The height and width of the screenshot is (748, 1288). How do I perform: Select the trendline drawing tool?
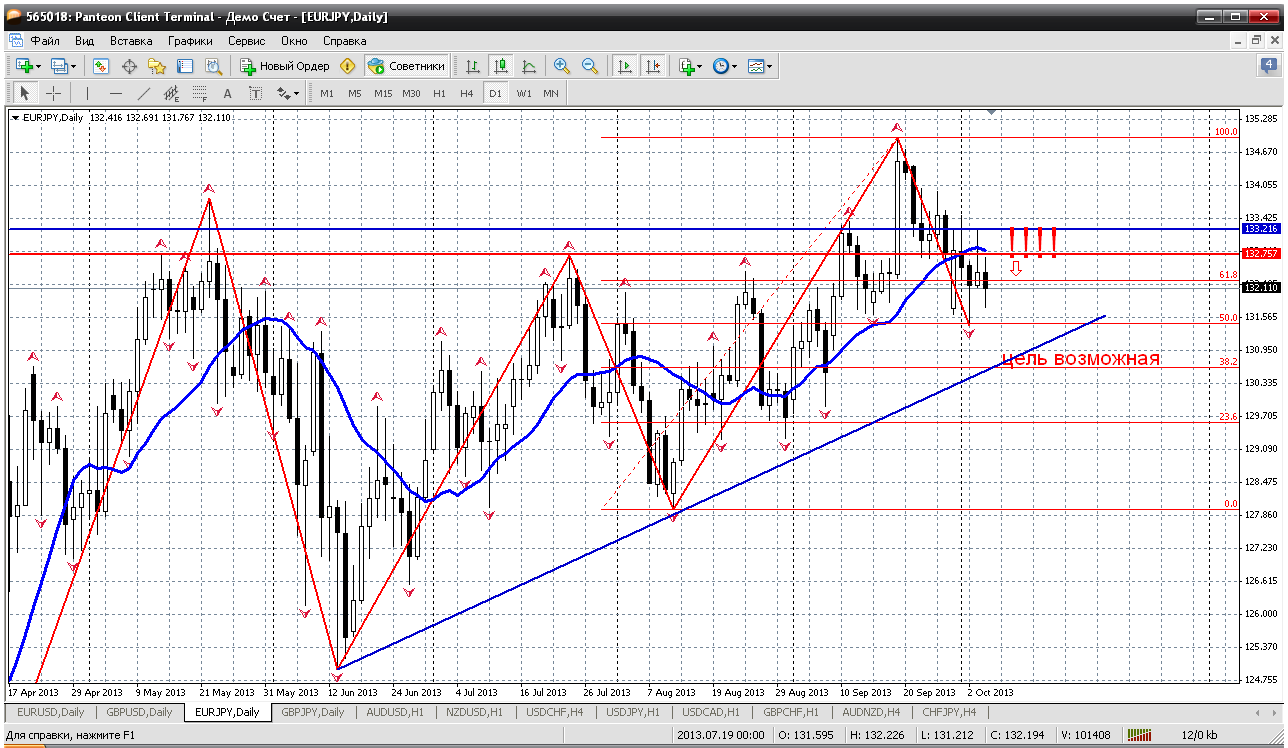143,93
